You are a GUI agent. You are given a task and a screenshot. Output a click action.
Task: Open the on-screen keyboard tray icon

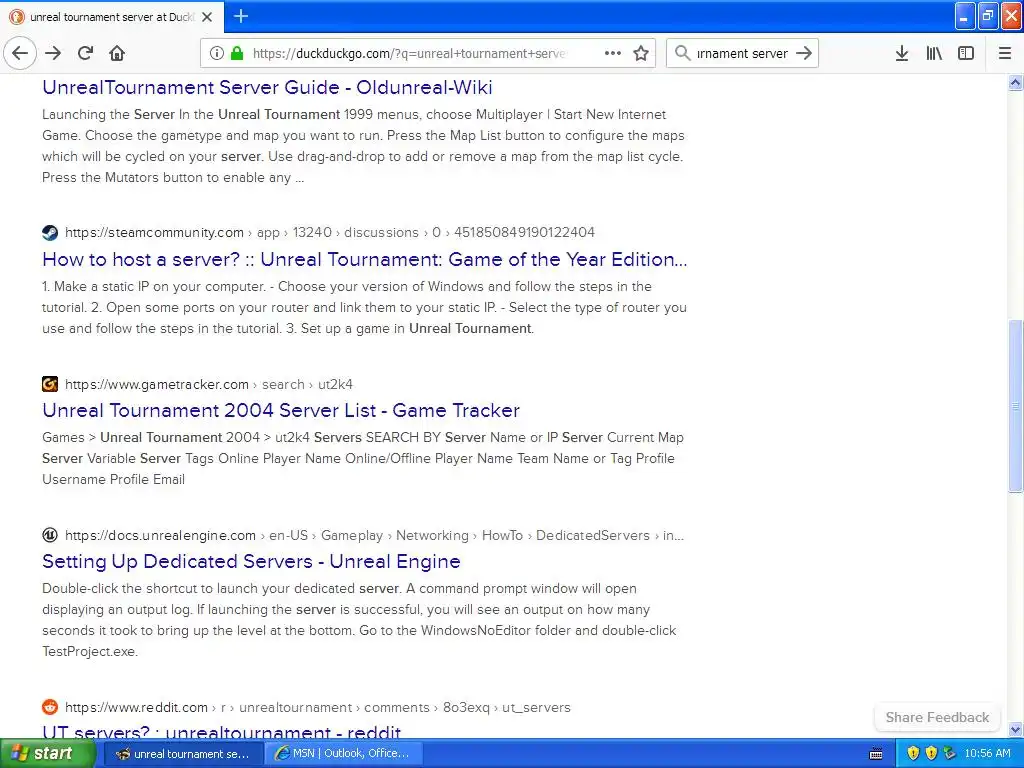(876, 754)
